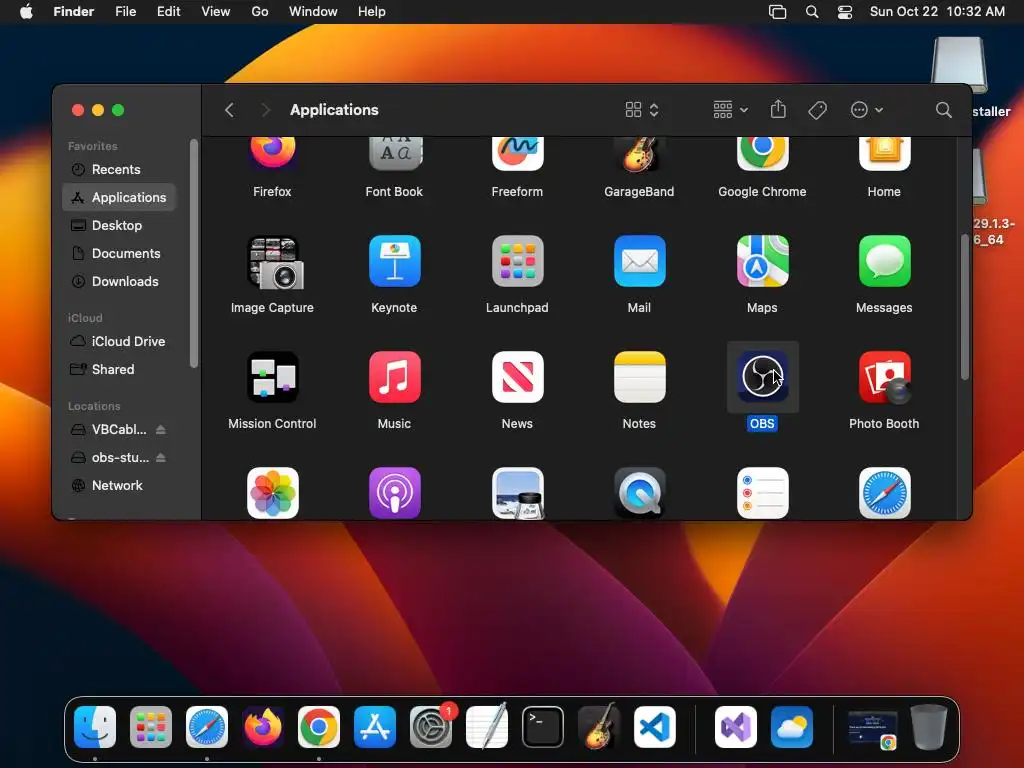
Task: Open the OBS application icon
Action: click(x=762, y=377)
